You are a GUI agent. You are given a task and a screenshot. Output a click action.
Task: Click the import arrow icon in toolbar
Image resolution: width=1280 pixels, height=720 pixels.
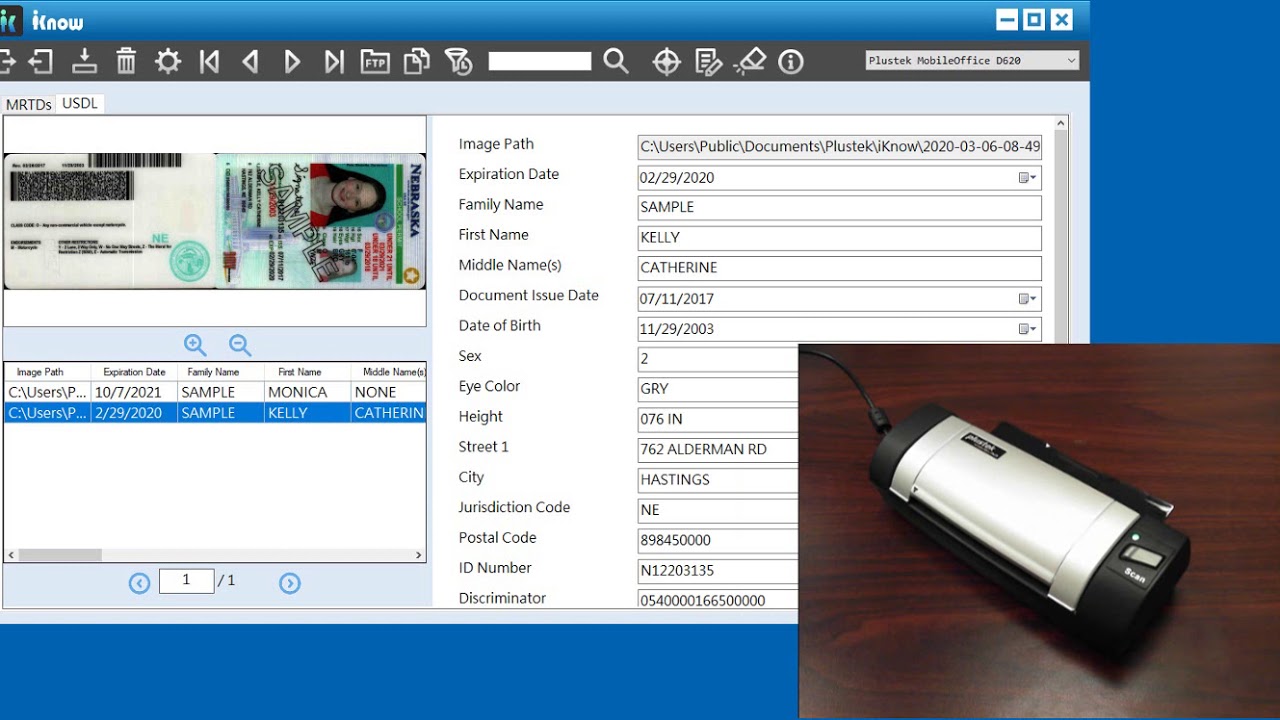click(x=6, y=62)
